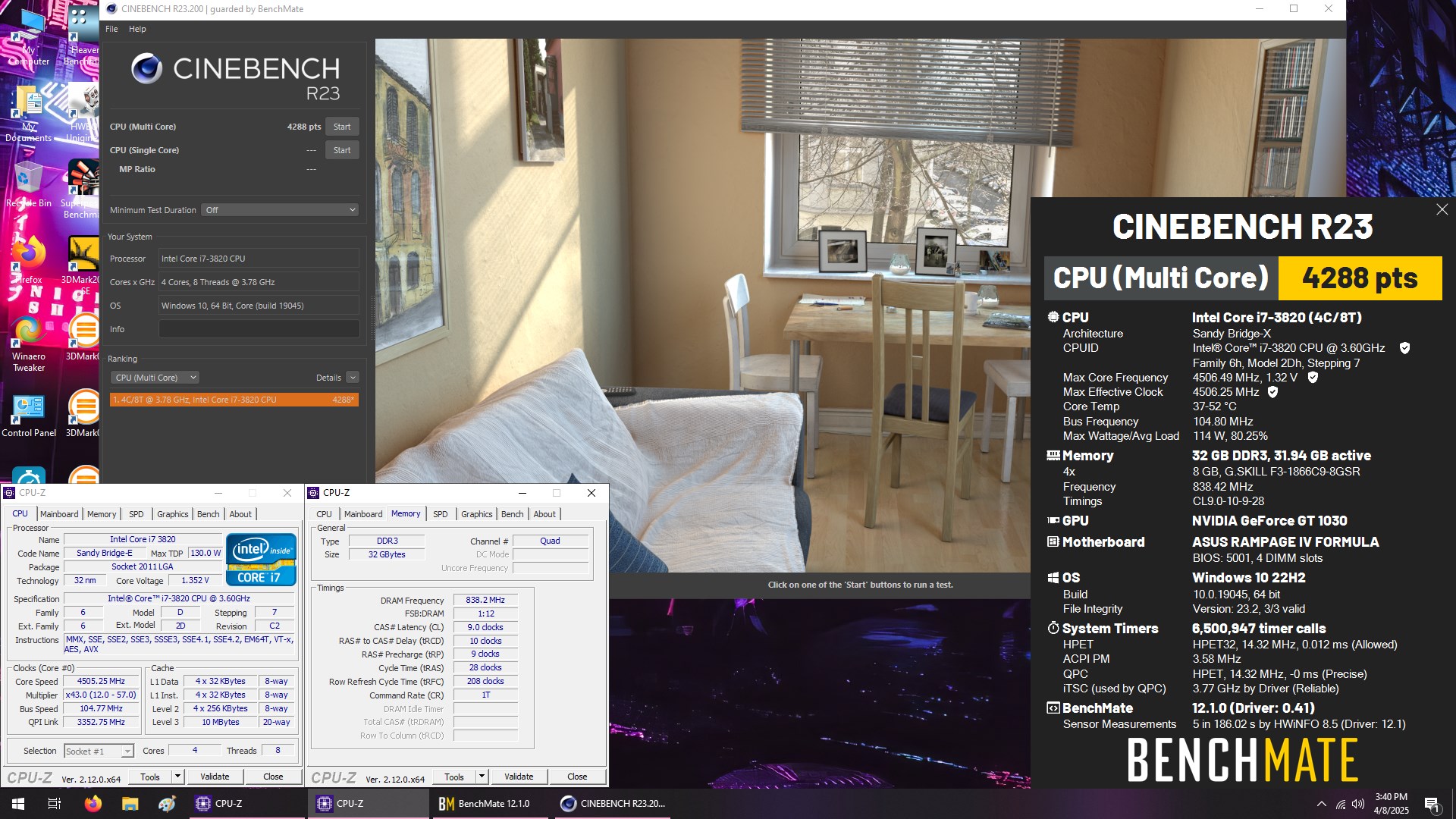This screenshot has width=1456, height=819.
Task: Click the Channel # value Quad in CPU-Z
Action: pos(550,541)
